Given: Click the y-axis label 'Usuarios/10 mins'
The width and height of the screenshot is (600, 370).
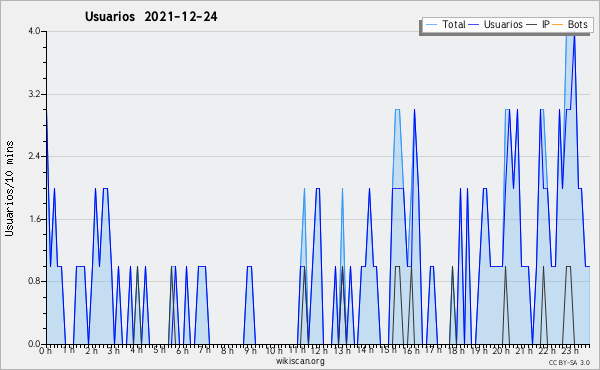Looking at the screenshot, I should 9,188.
